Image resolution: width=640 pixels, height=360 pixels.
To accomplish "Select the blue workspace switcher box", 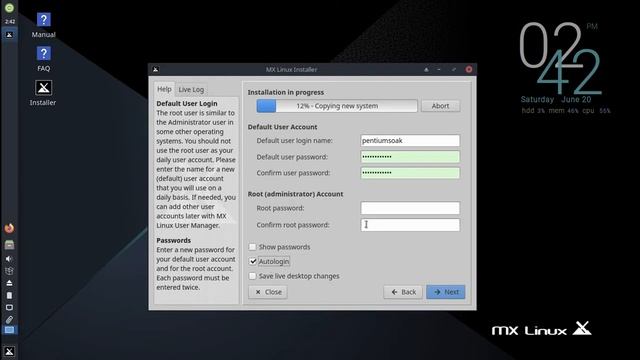I will click(9, 330).
